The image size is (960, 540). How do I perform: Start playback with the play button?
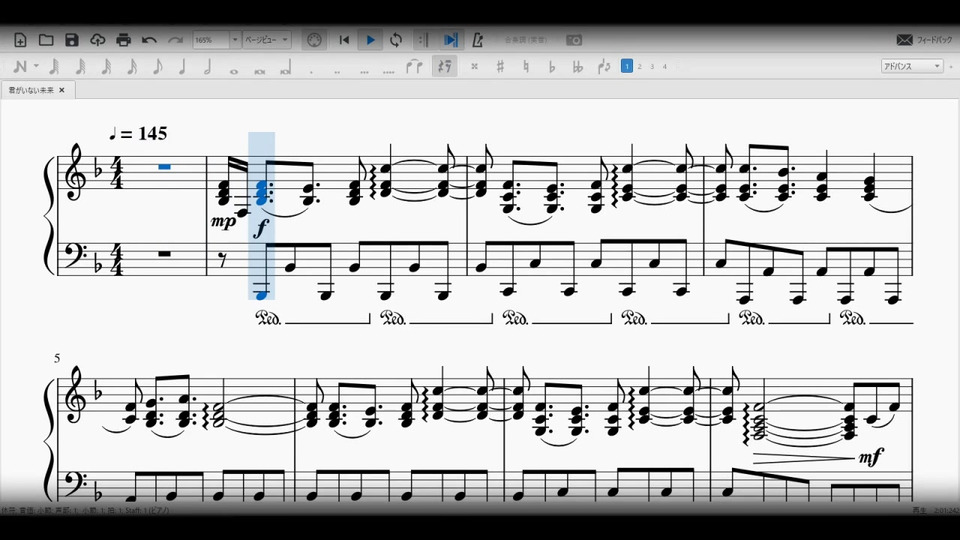370,40
